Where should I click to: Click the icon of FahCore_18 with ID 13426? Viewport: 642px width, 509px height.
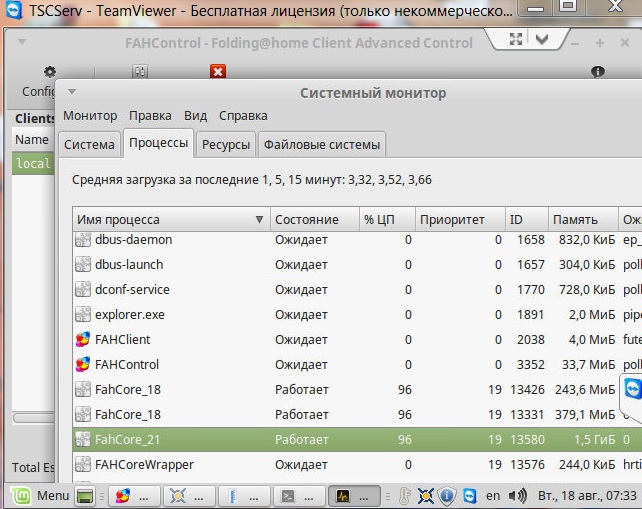point(83,389)
